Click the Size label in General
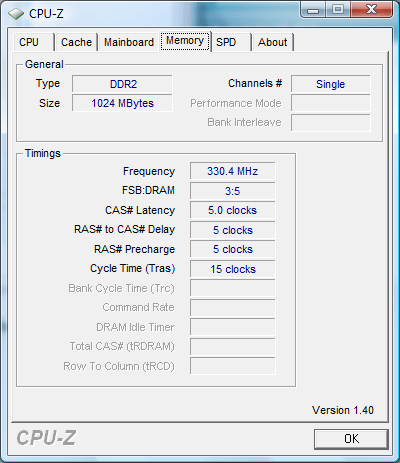400x463 pixels. pos(49,103)
